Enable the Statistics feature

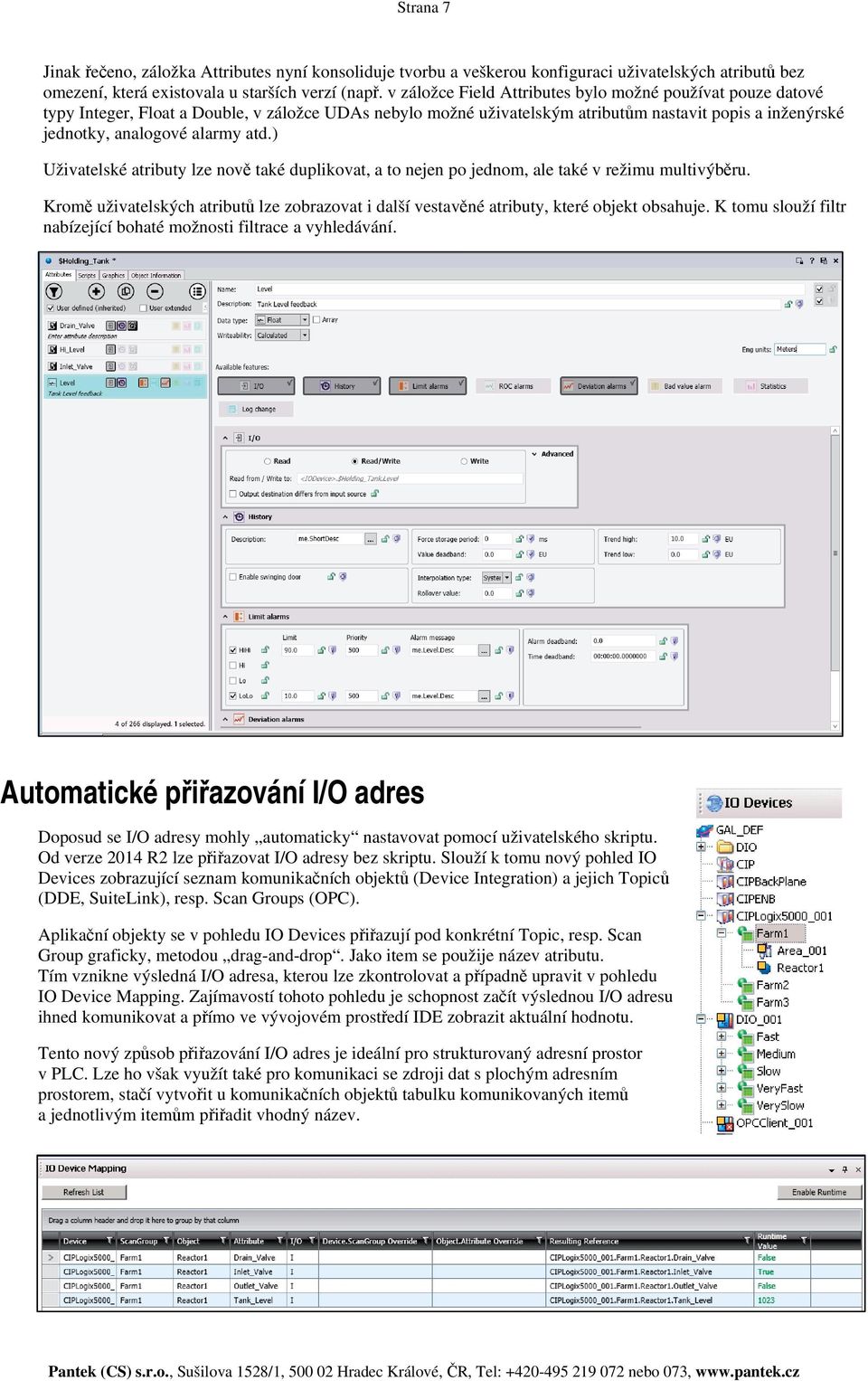click(x=770, y=386)
